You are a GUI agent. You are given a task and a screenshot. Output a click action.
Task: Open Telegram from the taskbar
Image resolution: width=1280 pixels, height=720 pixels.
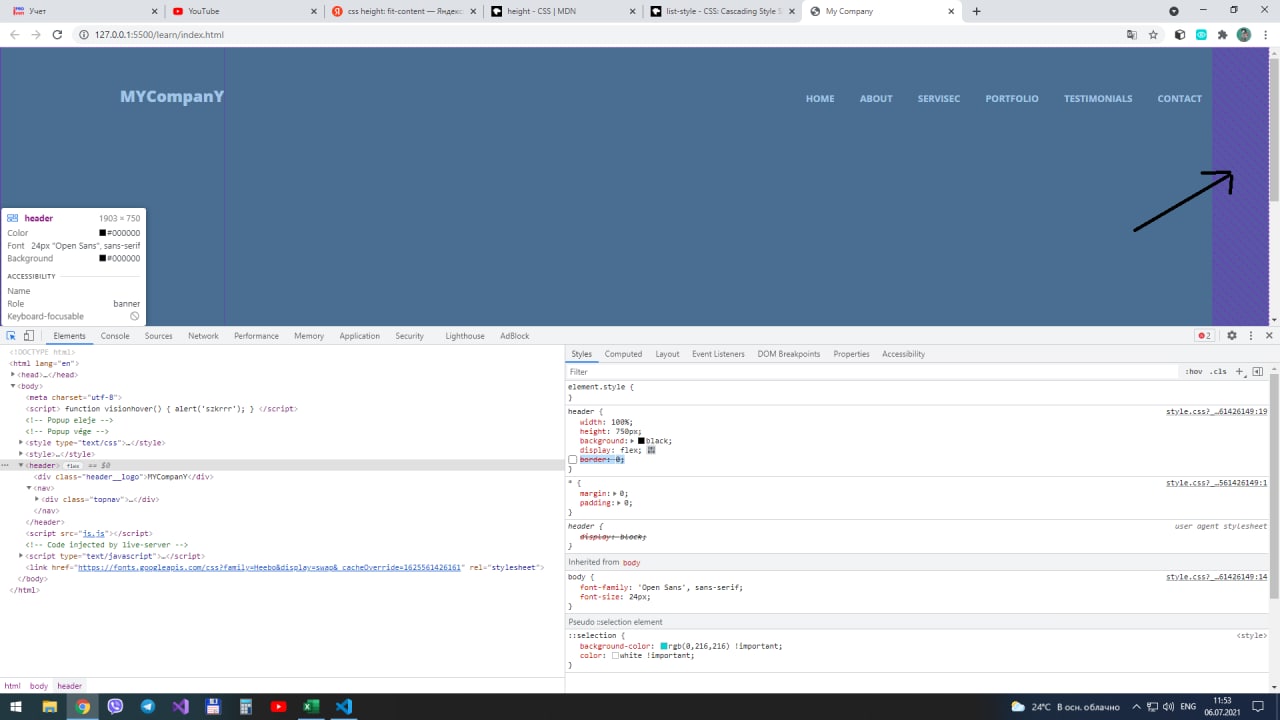tap(148, 706)
